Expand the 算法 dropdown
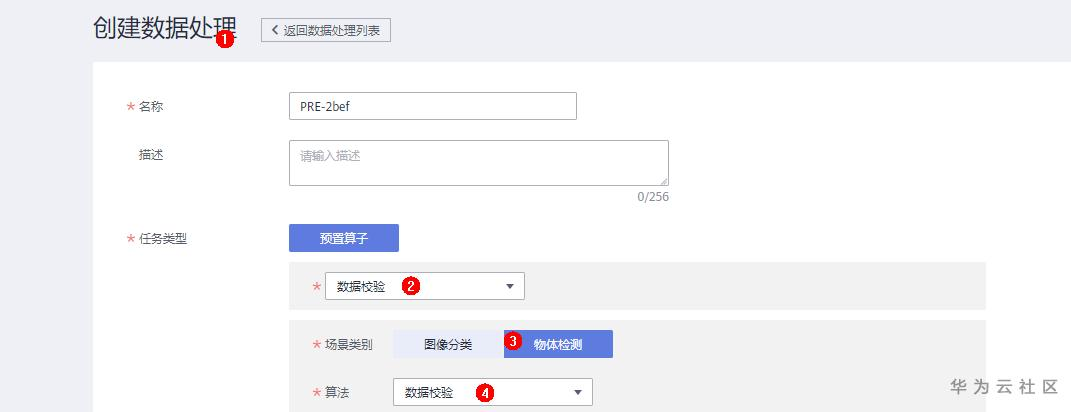Viewport: 1071px width, 412px height. 492,393
